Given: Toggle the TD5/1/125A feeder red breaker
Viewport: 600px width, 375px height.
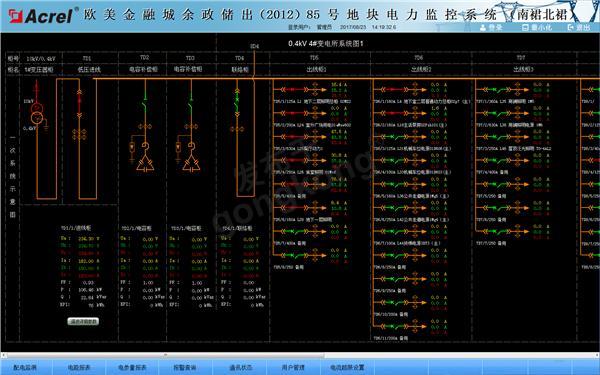Looking at the screenshot, I should point(294,90).
